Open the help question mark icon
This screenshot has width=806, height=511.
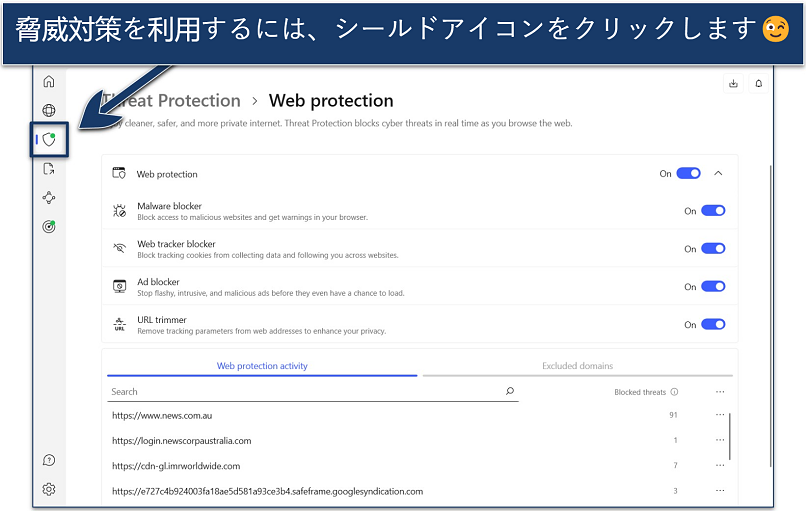click(49, 460)
